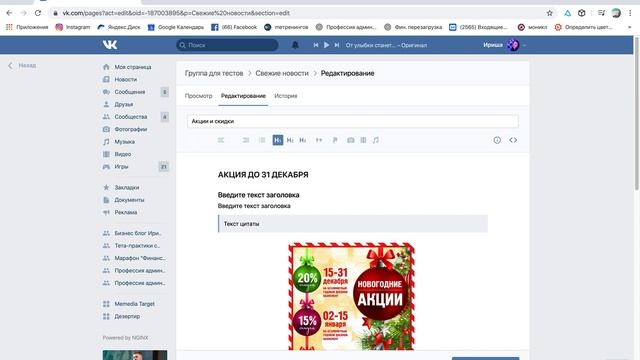Insert a quote block

coord(319,140)
